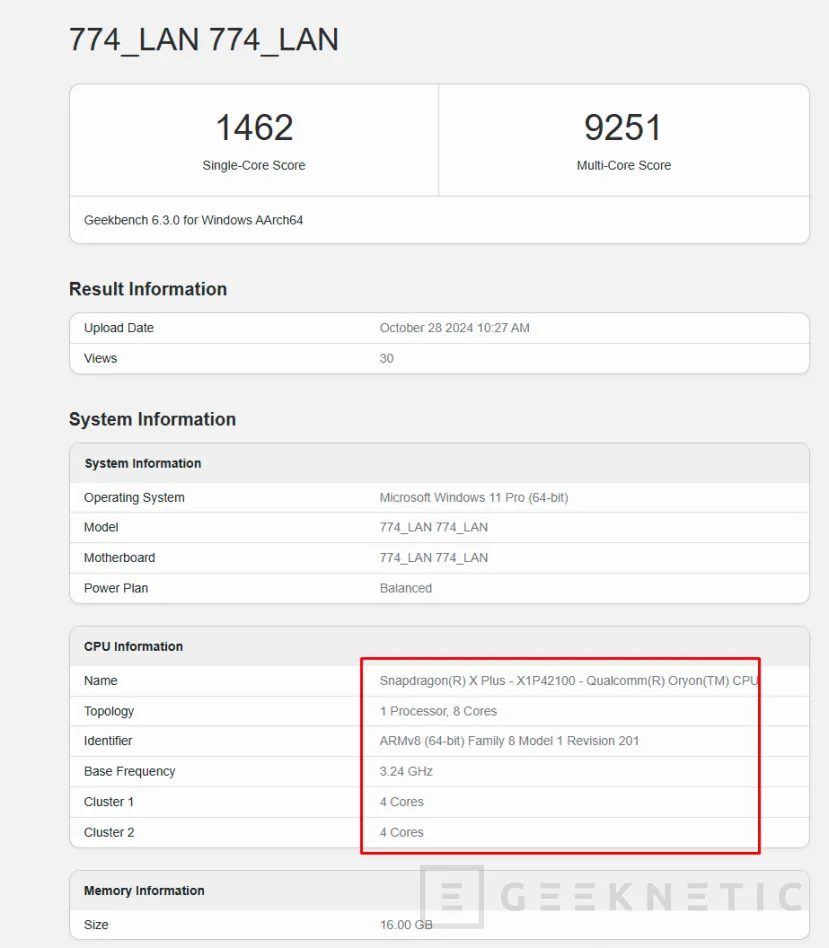Click the Single-Core Score label
This screenshot has height=948, width=829.
[254, 165]
